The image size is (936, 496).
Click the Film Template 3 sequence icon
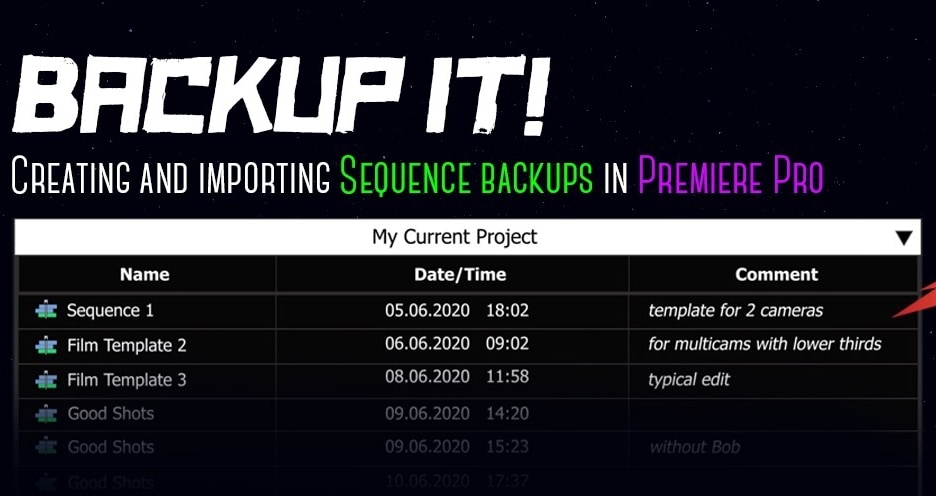point(46,380)
